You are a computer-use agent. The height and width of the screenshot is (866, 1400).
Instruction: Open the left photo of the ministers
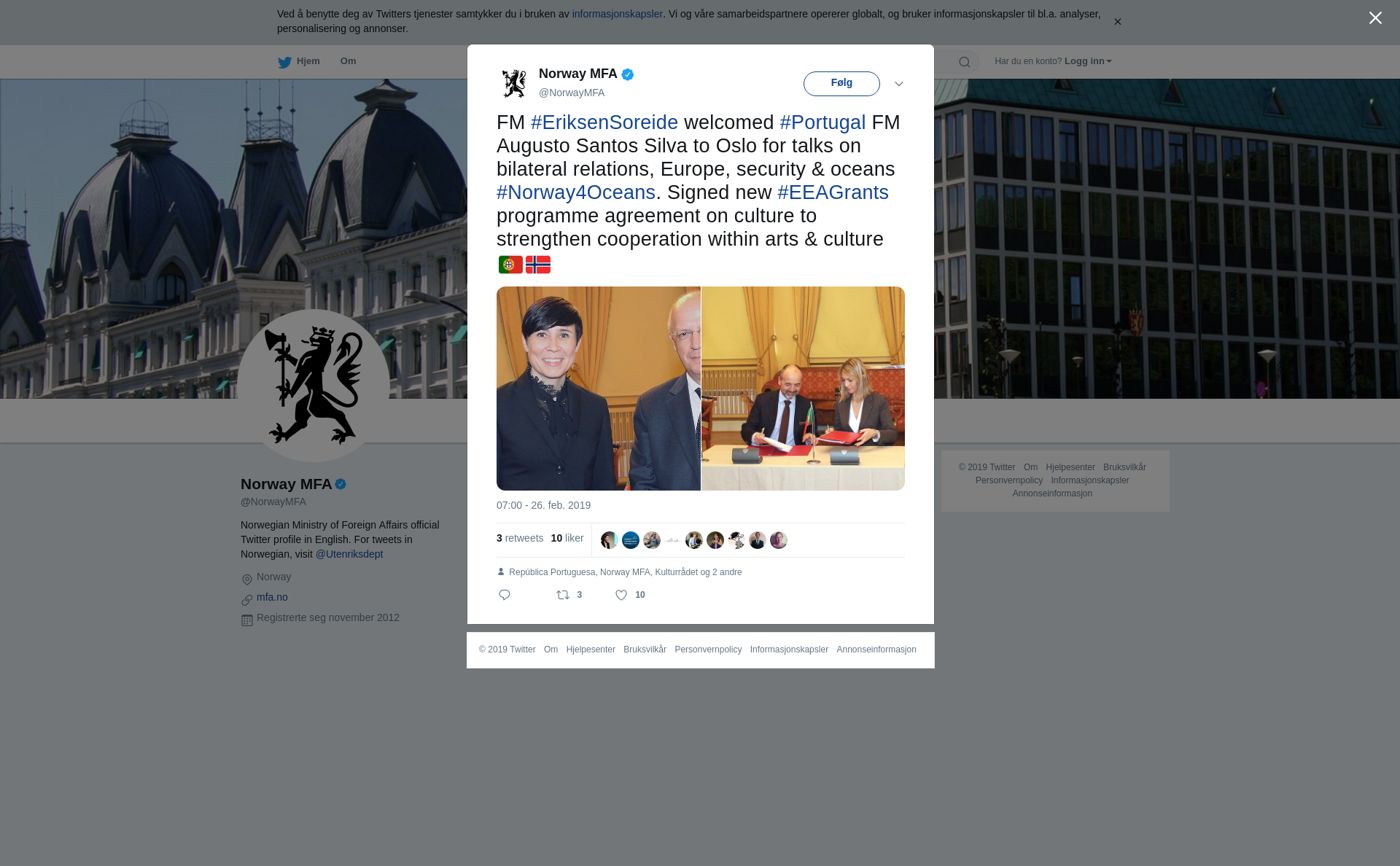[598, 389]
